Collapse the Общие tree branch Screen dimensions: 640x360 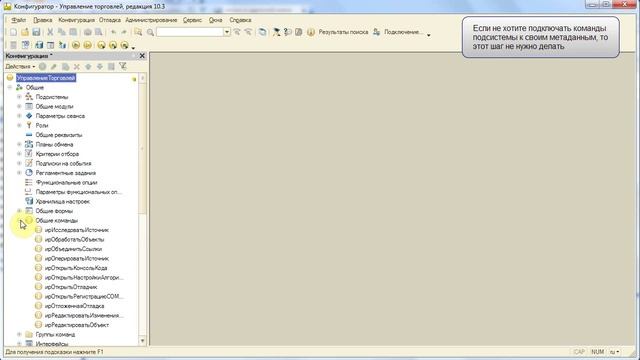10,87
